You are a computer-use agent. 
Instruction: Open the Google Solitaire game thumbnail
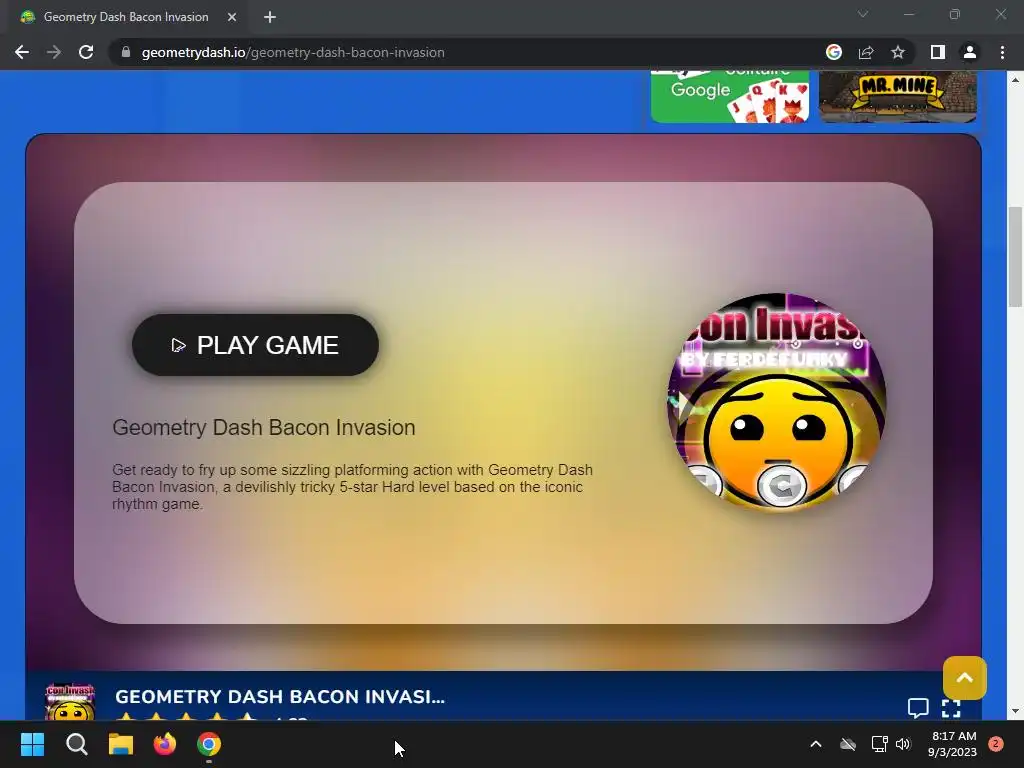click(x=730, y=96)
